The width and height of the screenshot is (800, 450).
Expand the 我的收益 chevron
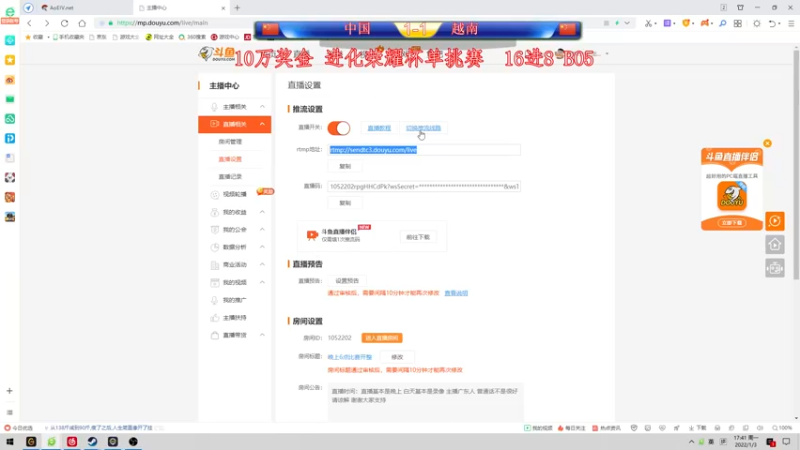(262, 212)
